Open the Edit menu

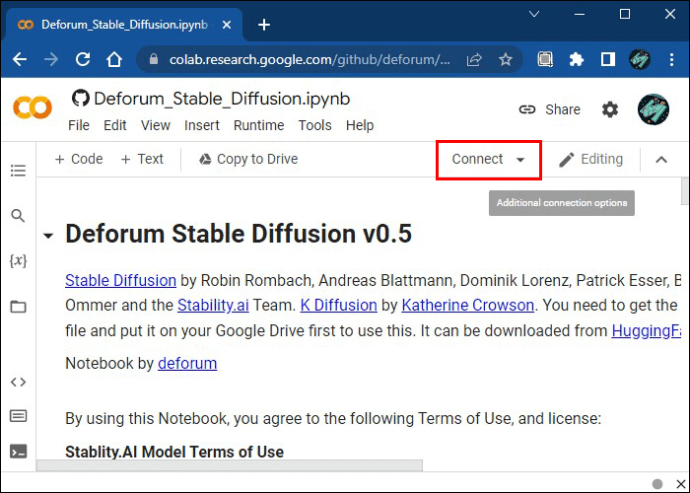(x=115, y=125)
